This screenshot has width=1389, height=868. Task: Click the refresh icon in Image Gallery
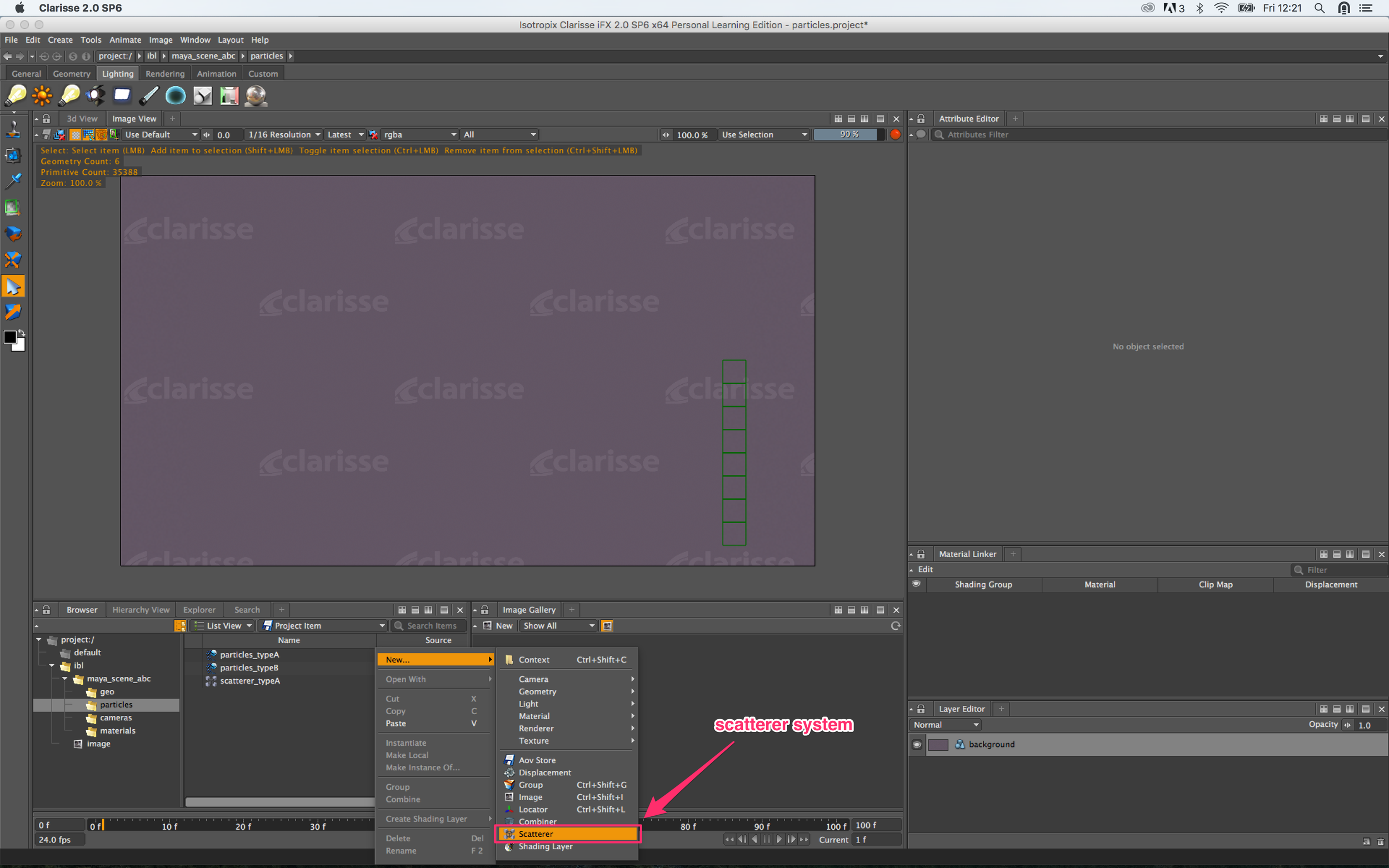point(895,626)
